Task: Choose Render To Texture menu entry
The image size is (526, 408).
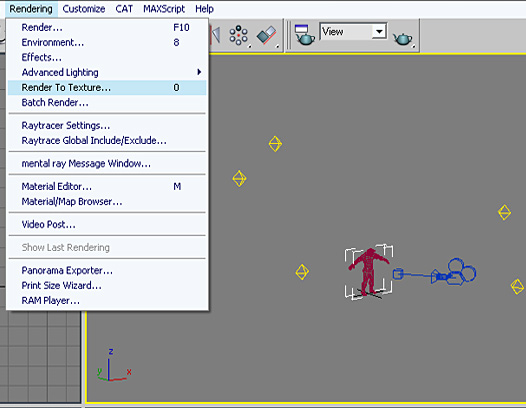Action: (107, 88)
